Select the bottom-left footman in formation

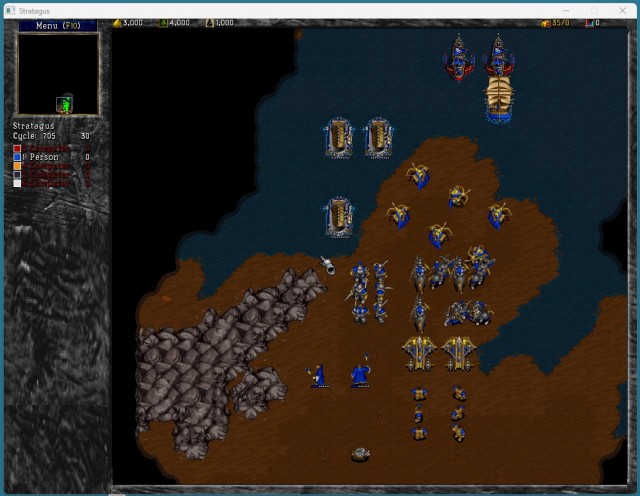point(360,313)
